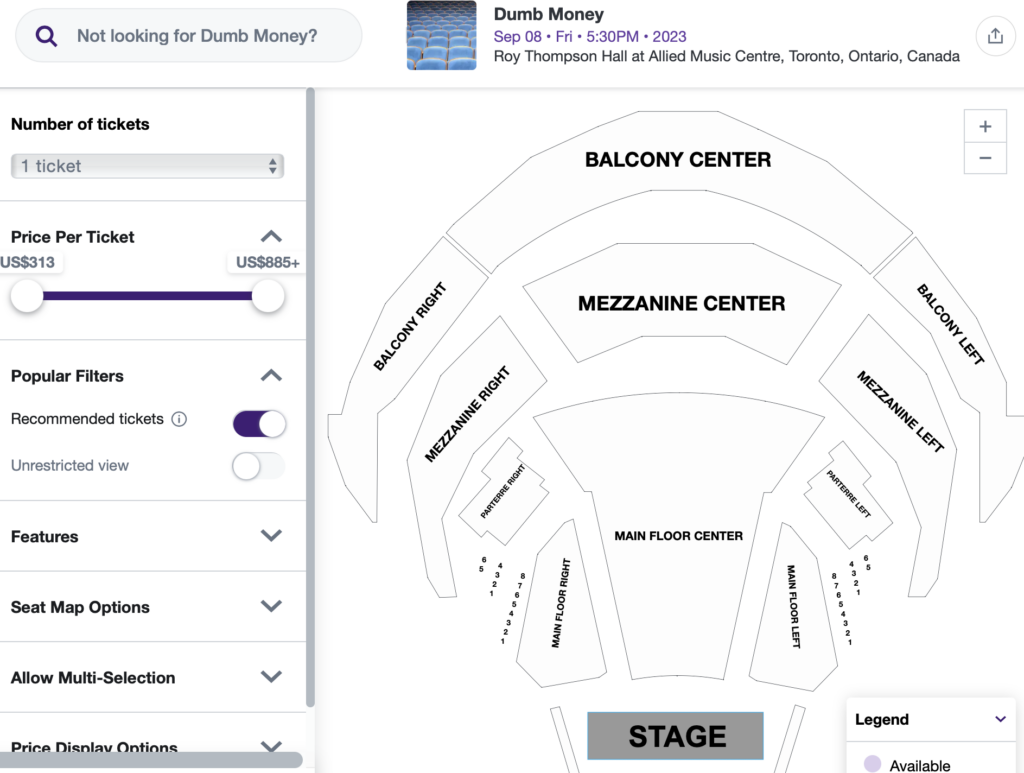Disable the Recommended tickets toggle

pyautogui.click(x=259, y=424)
